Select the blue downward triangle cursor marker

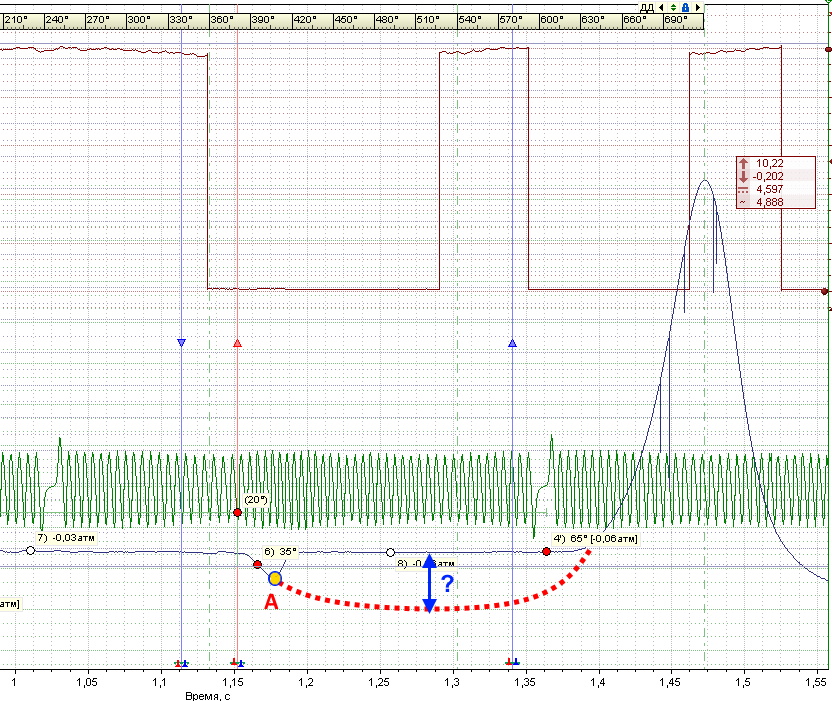pyautogui.click(x=181, y=343)
